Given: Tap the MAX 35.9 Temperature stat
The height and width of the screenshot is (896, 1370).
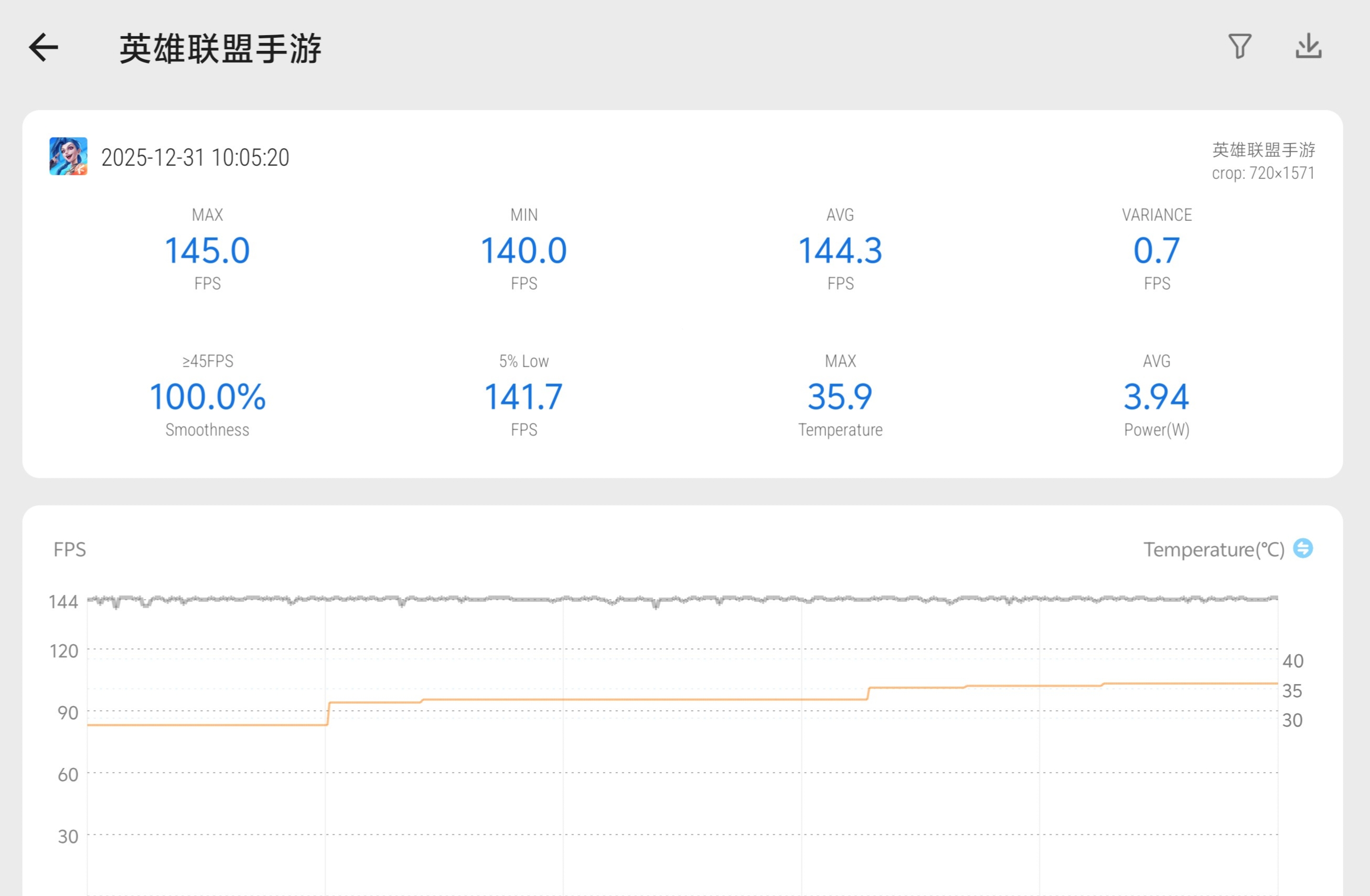Looking at the screenshot, I should pos(840,397).
